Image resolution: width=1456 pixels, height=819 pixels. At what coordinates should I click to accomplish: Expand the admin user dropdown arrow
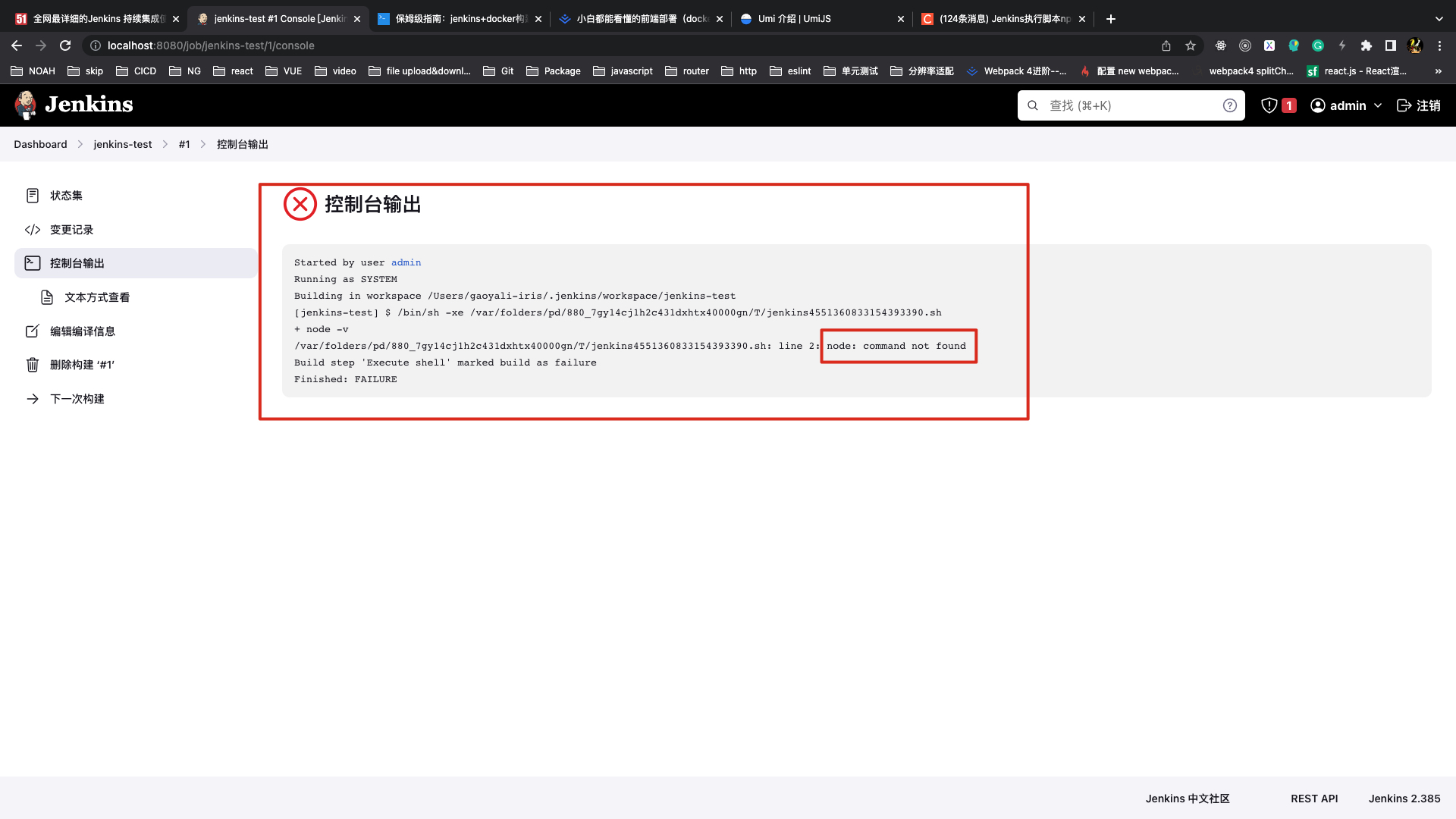(x=1378, y=105)
